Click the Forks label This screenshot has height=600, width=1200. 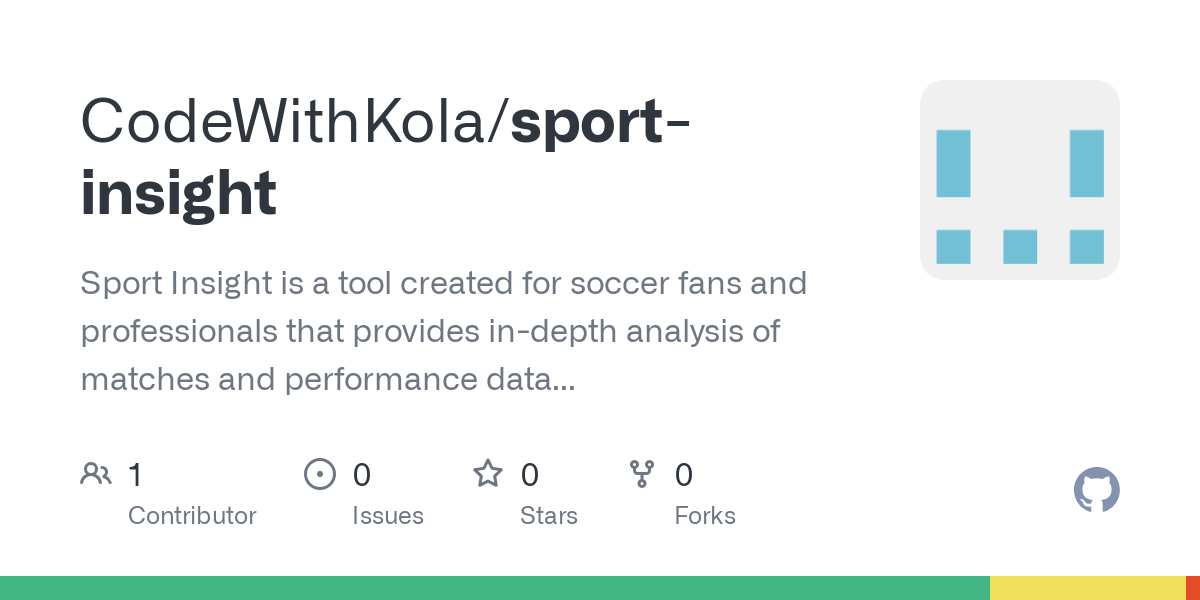click(705, 516)
